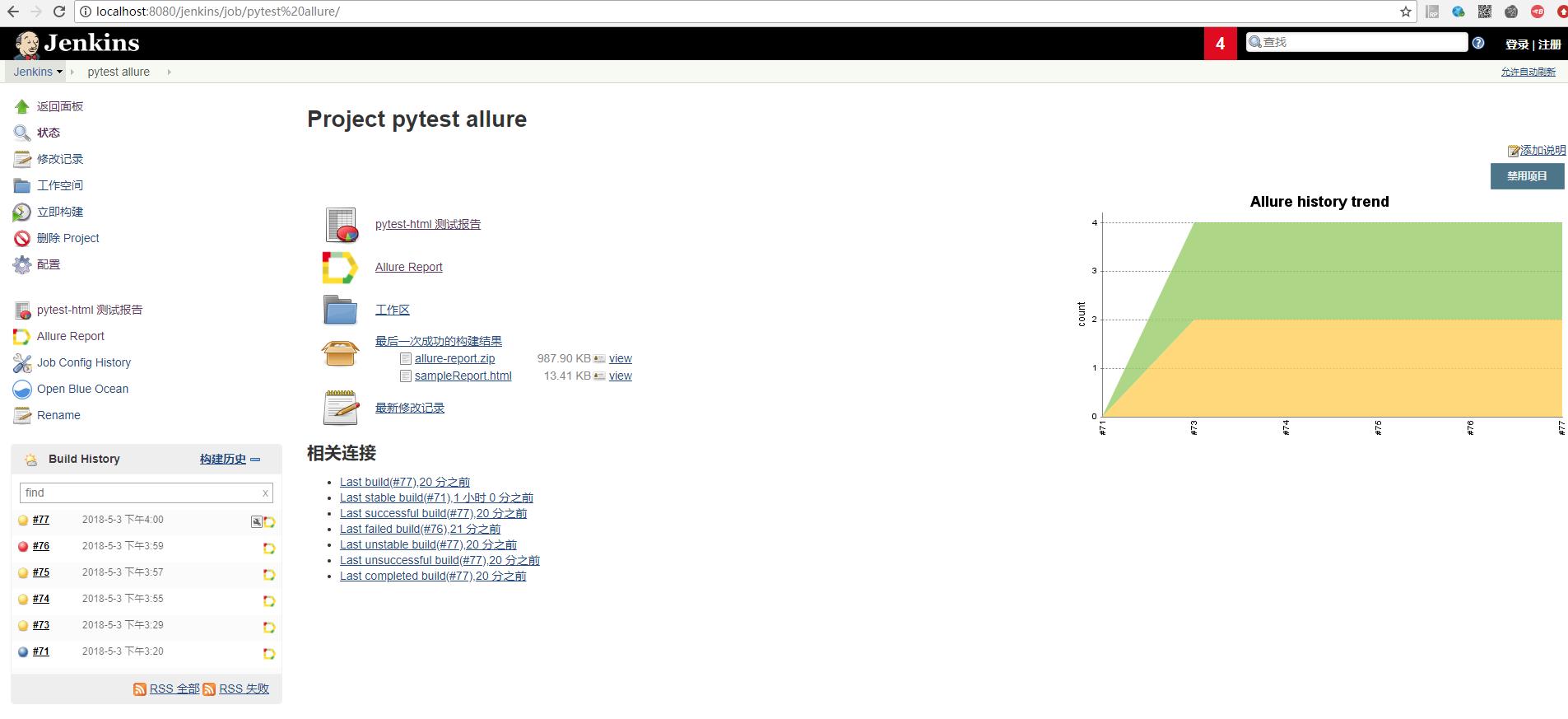Open stable build #71
1568x719 pixels.
click(41, 651)
